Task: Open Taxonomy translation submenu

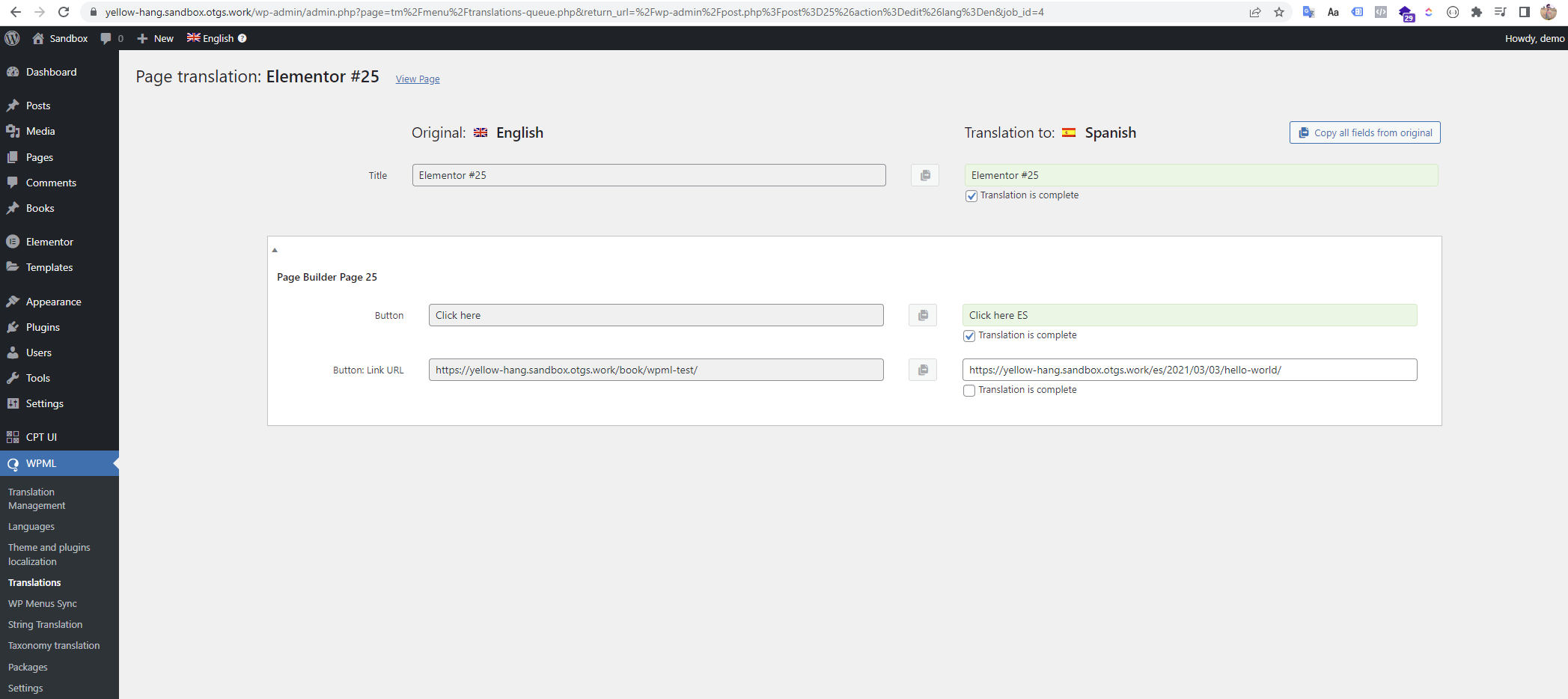Action: [54, 645]
